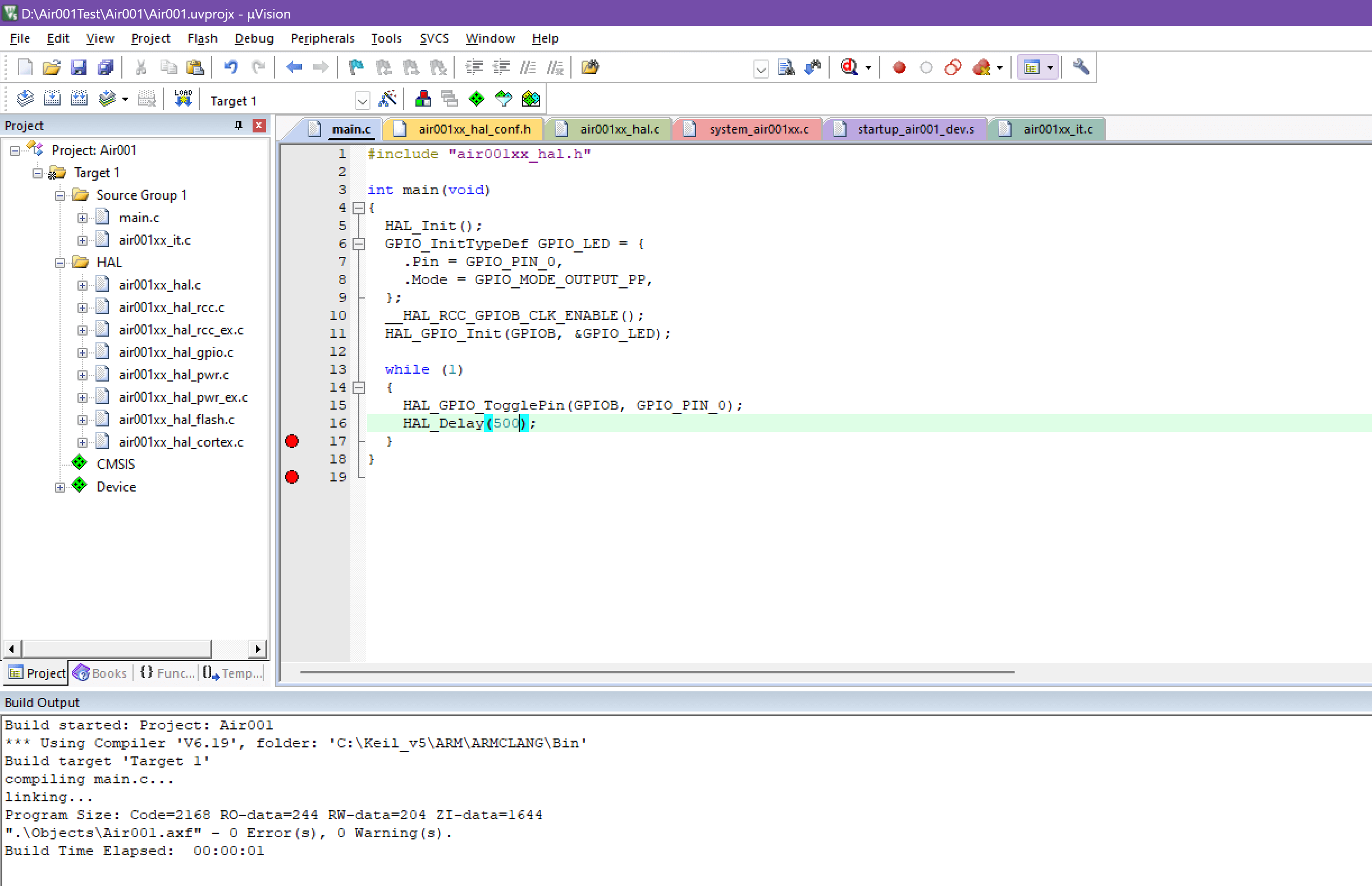This screenshot has width=1372, height=886.
Task: Click the Project panel right scroll arrow
Action: [258, 649]
